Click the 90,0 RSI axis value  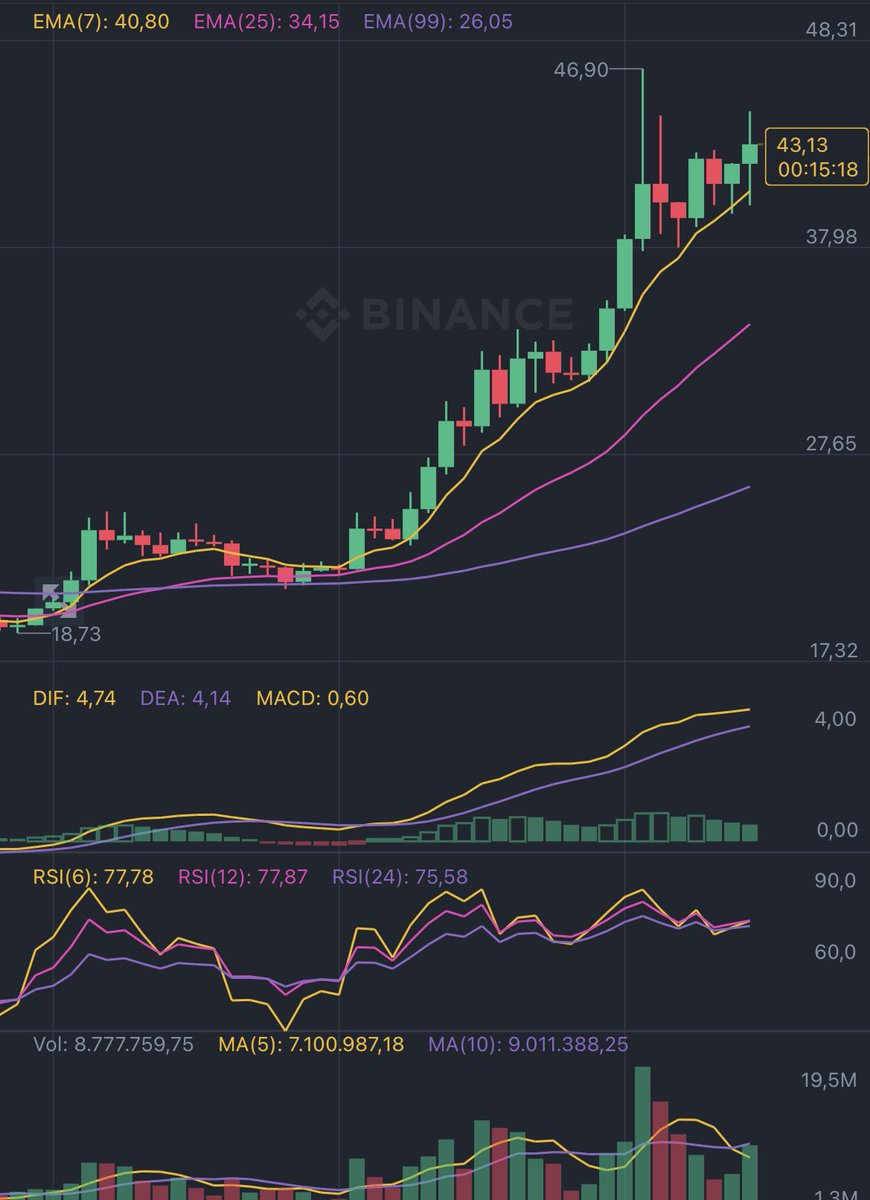tap(837, 881)
